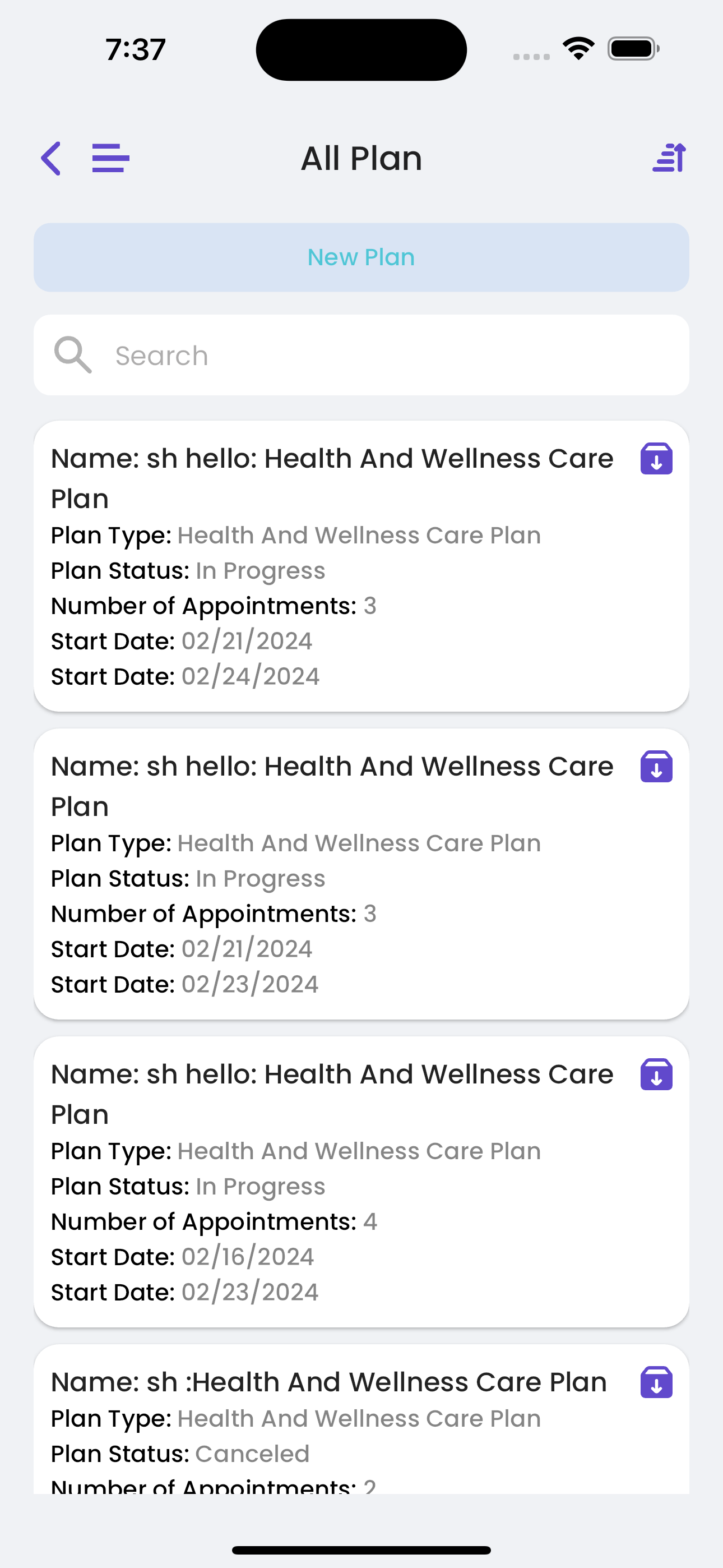This screenshot has height=1568, width=723.
Task: Archive the first plan ending 02/24/2024
Action: [656, 458]
